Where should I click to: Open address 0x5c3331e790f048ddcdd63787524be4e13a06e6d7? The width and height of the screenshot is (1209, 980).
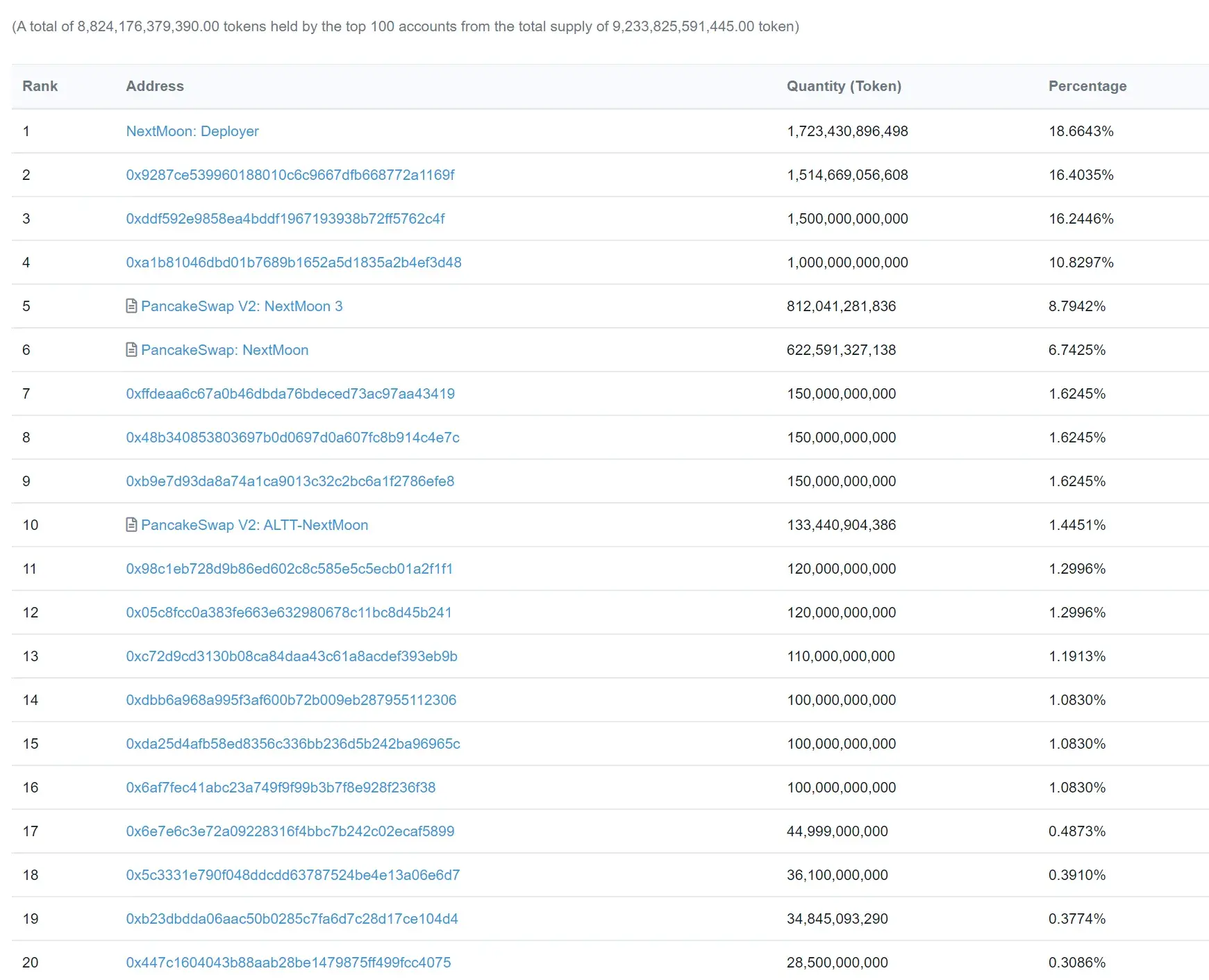coord(293,875)
